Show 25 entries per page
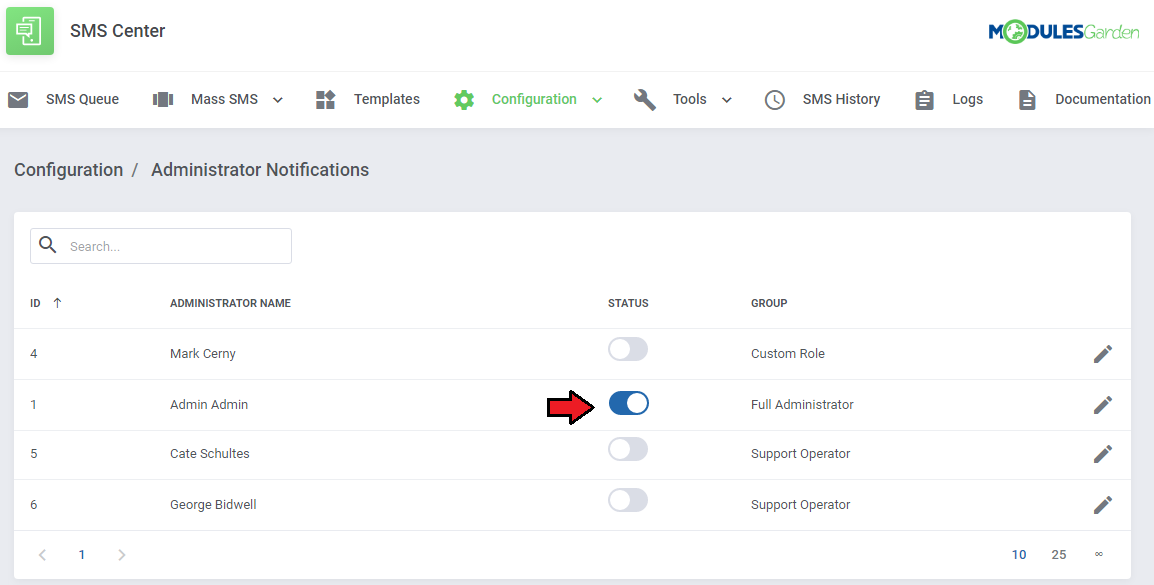This screenshot has width=1154, height=585. tap(1058, 555)
